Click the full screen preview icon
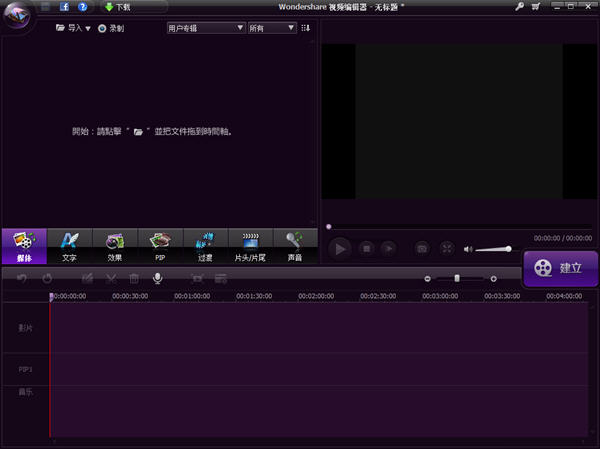Screen dimensions: 600x449 [x=447, y=248]
